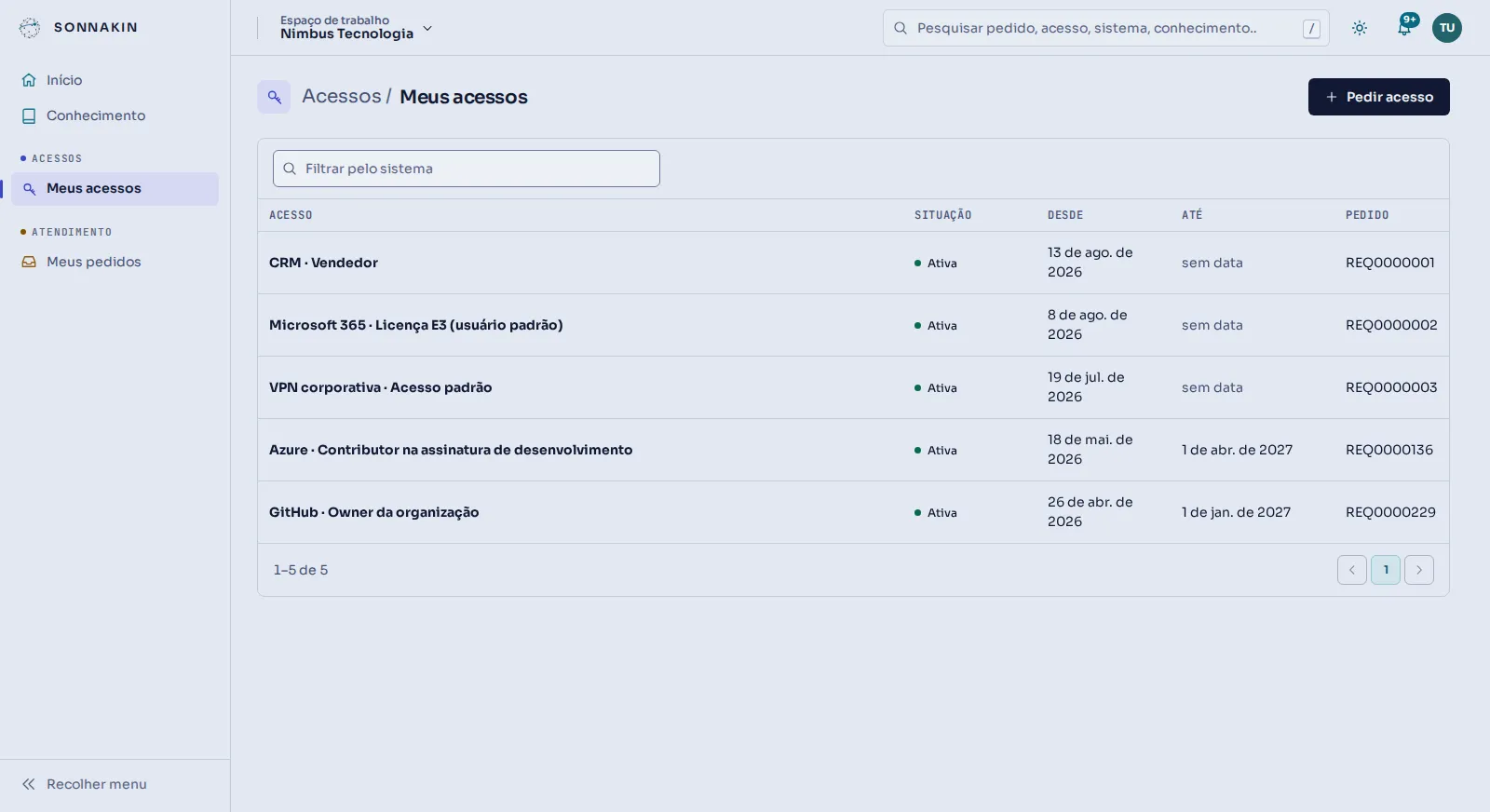Click the 1–5 de 5 count text
The width and height of the screenshot is (1490, 812).
301,570
